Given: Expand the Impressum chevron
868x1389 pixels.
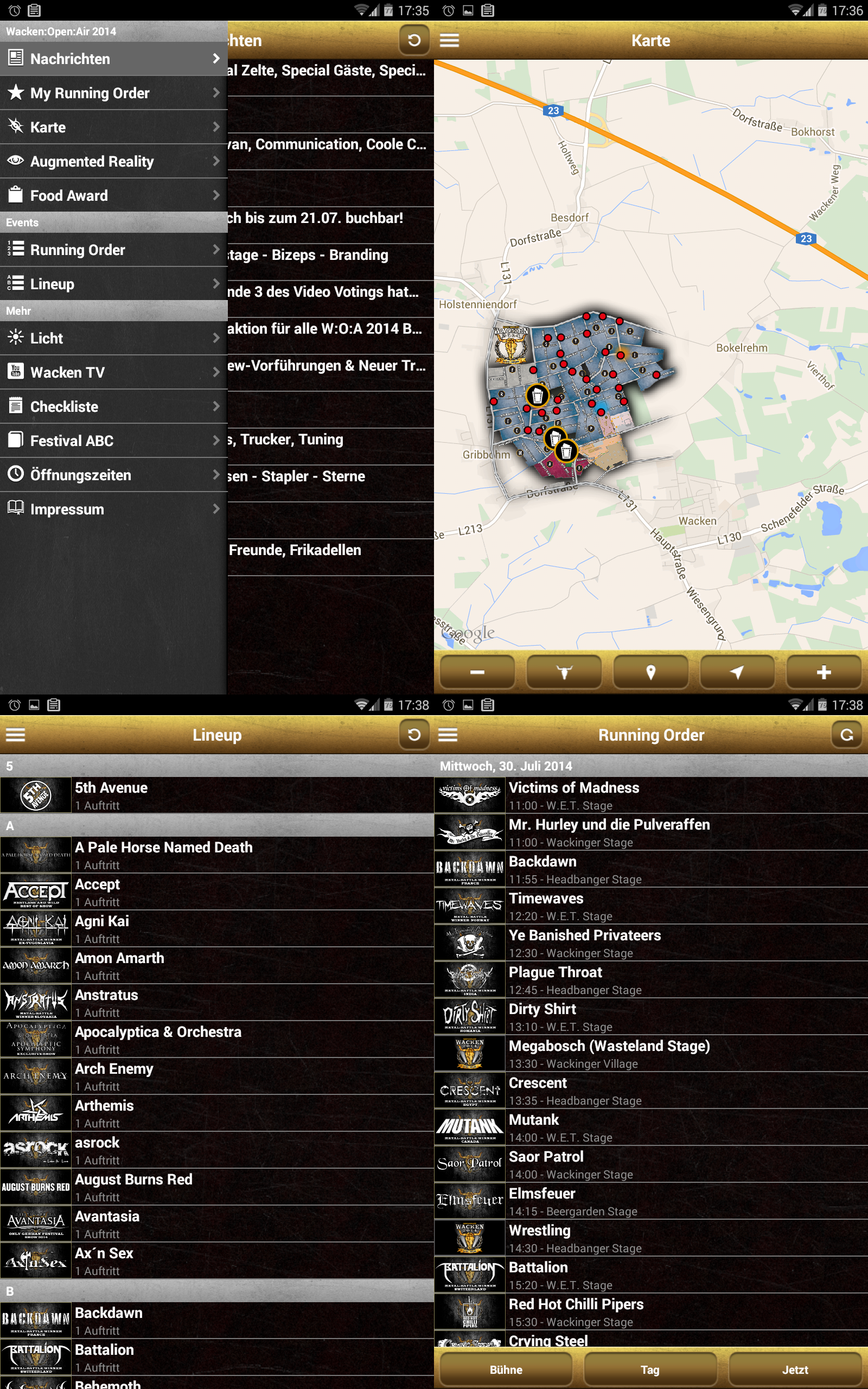Looking at the screenshot, I should tap(216, 508).
